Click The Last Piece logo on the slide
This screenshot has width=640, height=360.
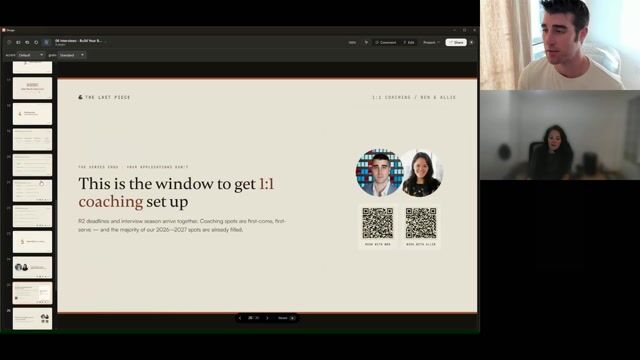coord(104,97)
